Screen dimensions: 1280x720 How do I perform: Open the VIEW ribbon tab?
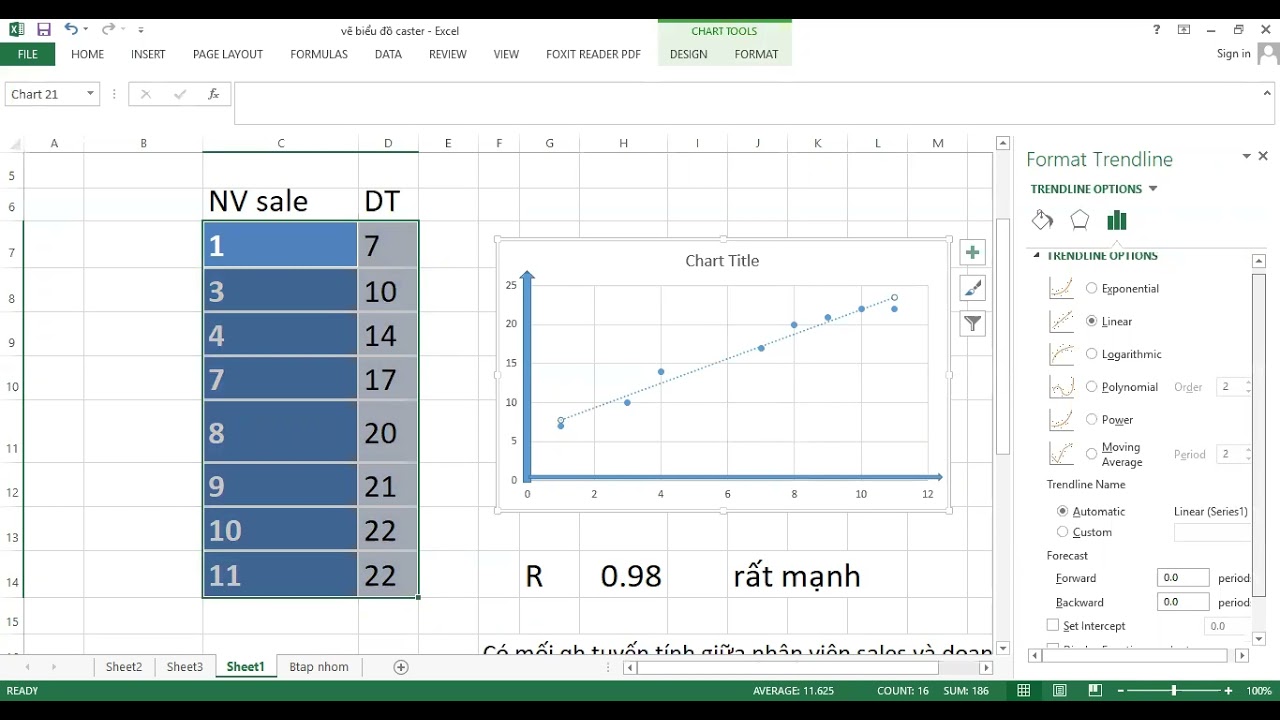pos(506,54)
